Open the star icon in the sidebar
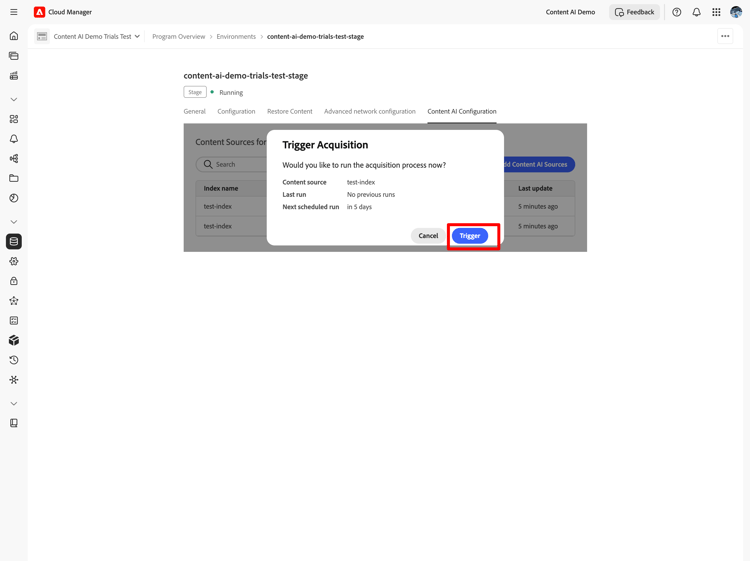 click(x=14, y=301)
